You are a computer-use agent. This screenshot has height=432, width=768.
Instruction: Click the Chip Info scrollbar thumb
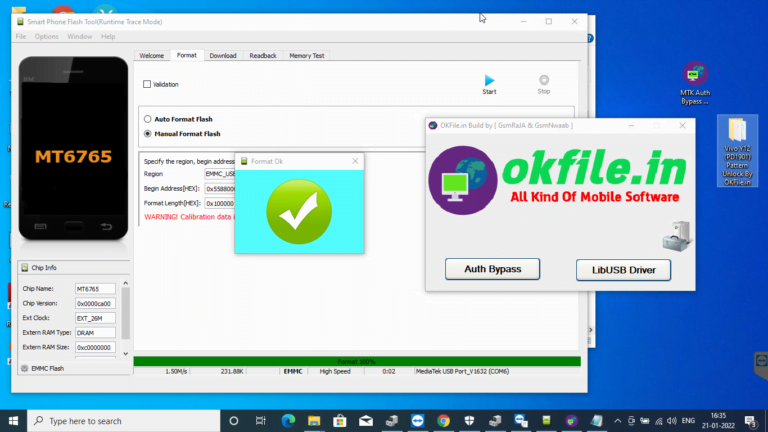pos(125,313)
